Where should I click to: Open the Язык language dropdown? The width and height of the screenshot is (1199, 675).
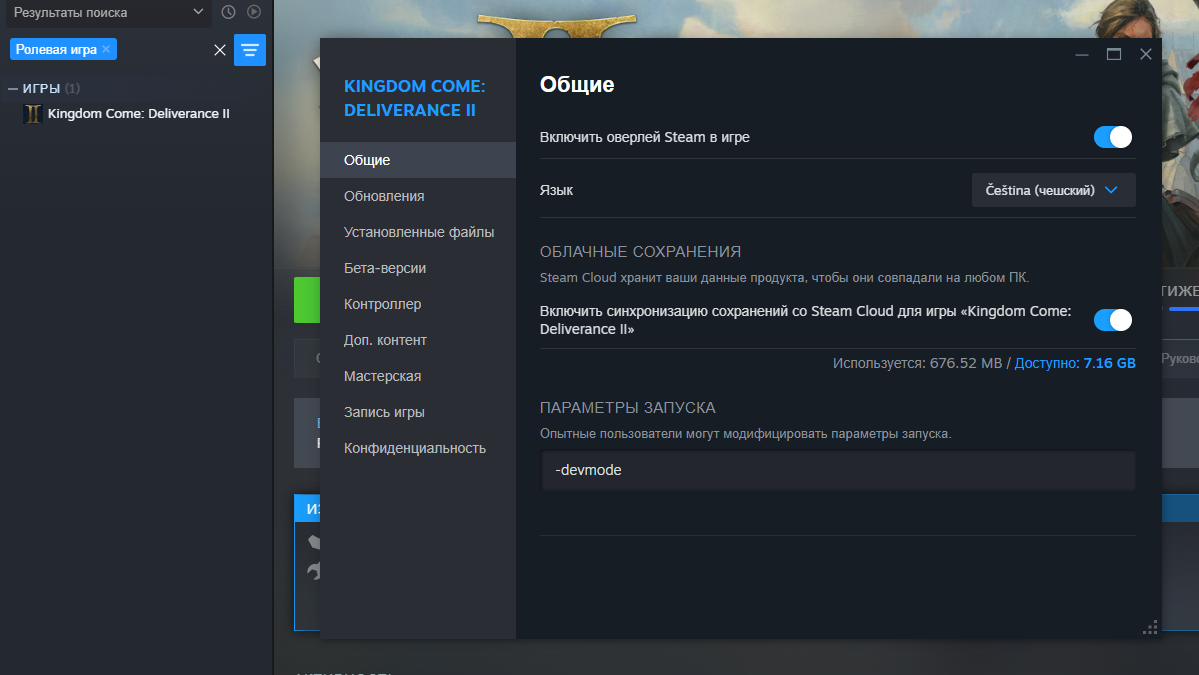tap(1053, 190)
